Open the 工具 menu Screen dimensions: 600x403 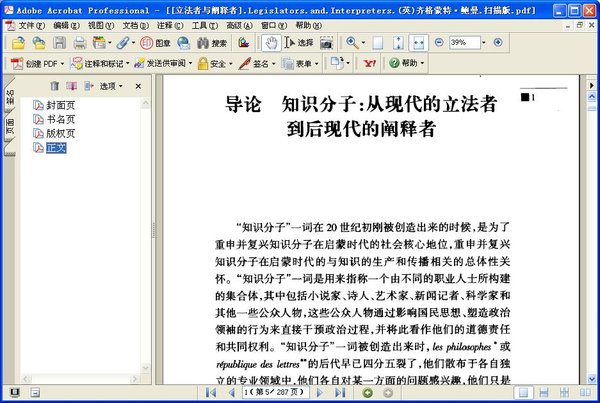(x=205, y=26)
